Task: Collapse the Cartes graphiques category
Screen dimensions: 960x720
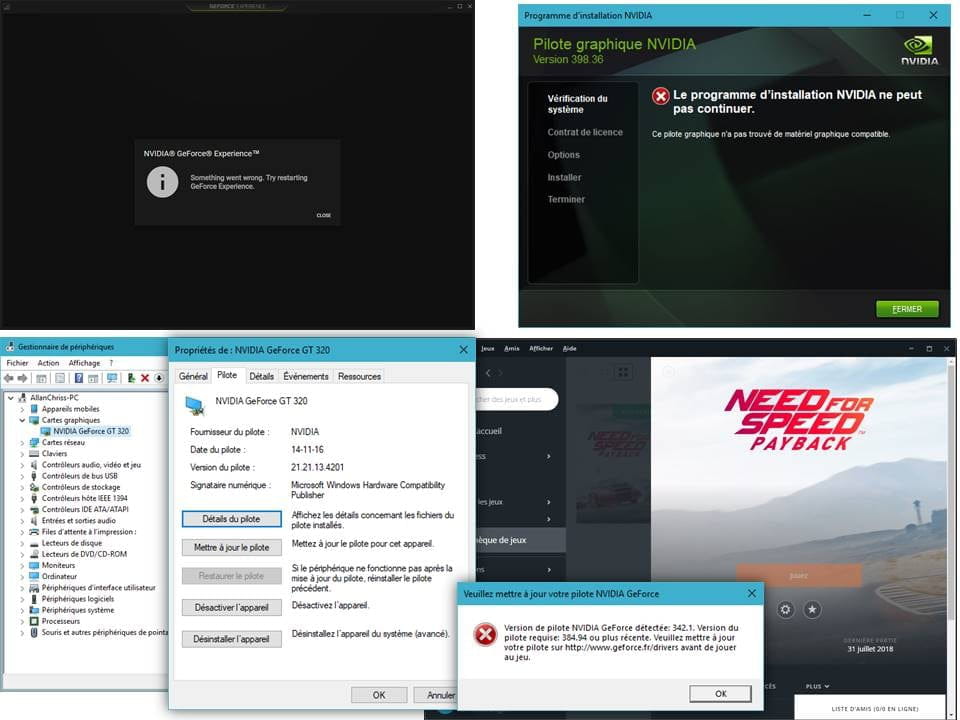Action: tap(22, 421)
